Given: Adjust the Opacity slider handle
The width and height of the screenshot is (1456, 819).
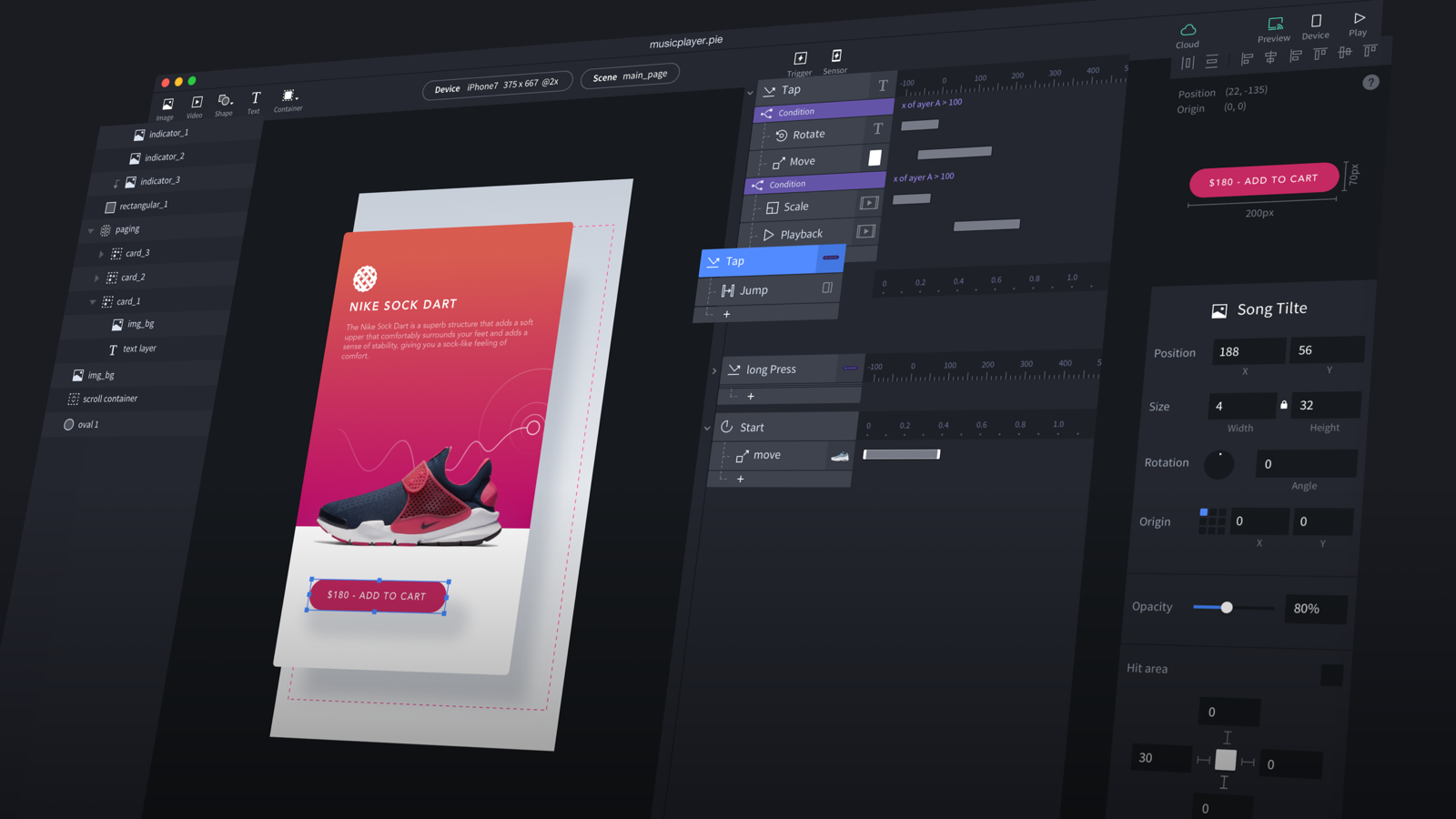Looking at the screenshot, I should (1227, 607).
